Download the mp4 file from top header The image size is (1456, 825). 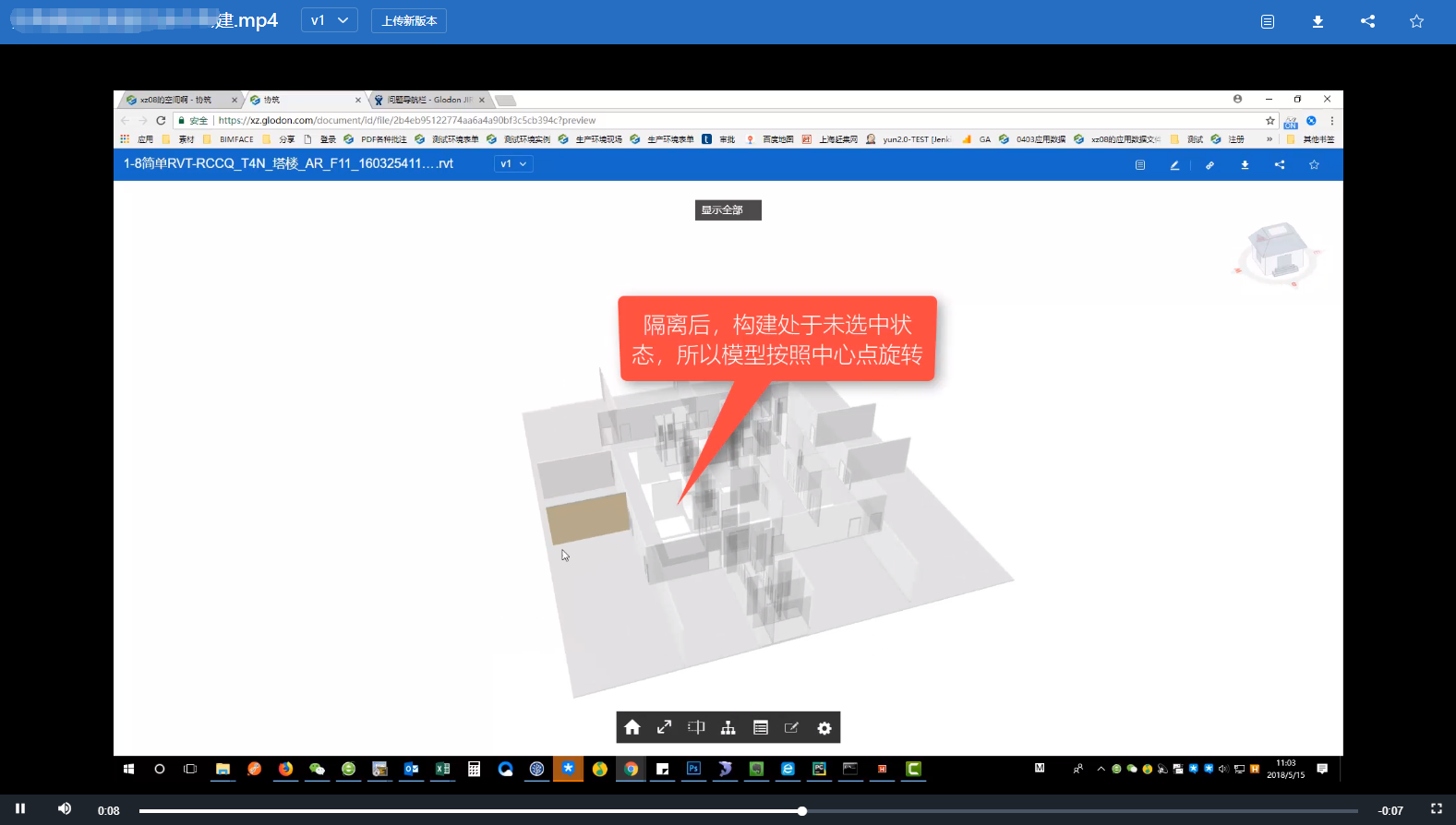(x=1318, y=21)
